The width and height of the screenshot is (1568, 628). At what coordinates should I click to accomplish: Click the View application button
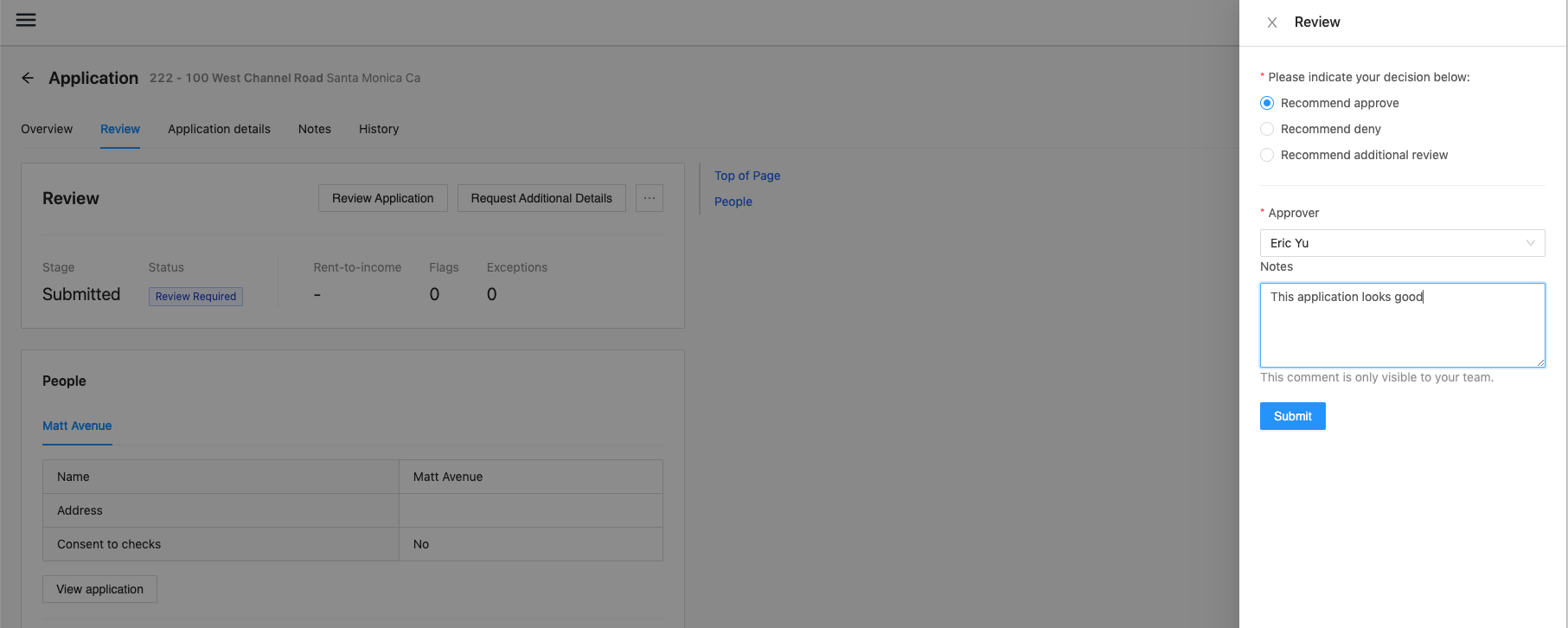99,589
